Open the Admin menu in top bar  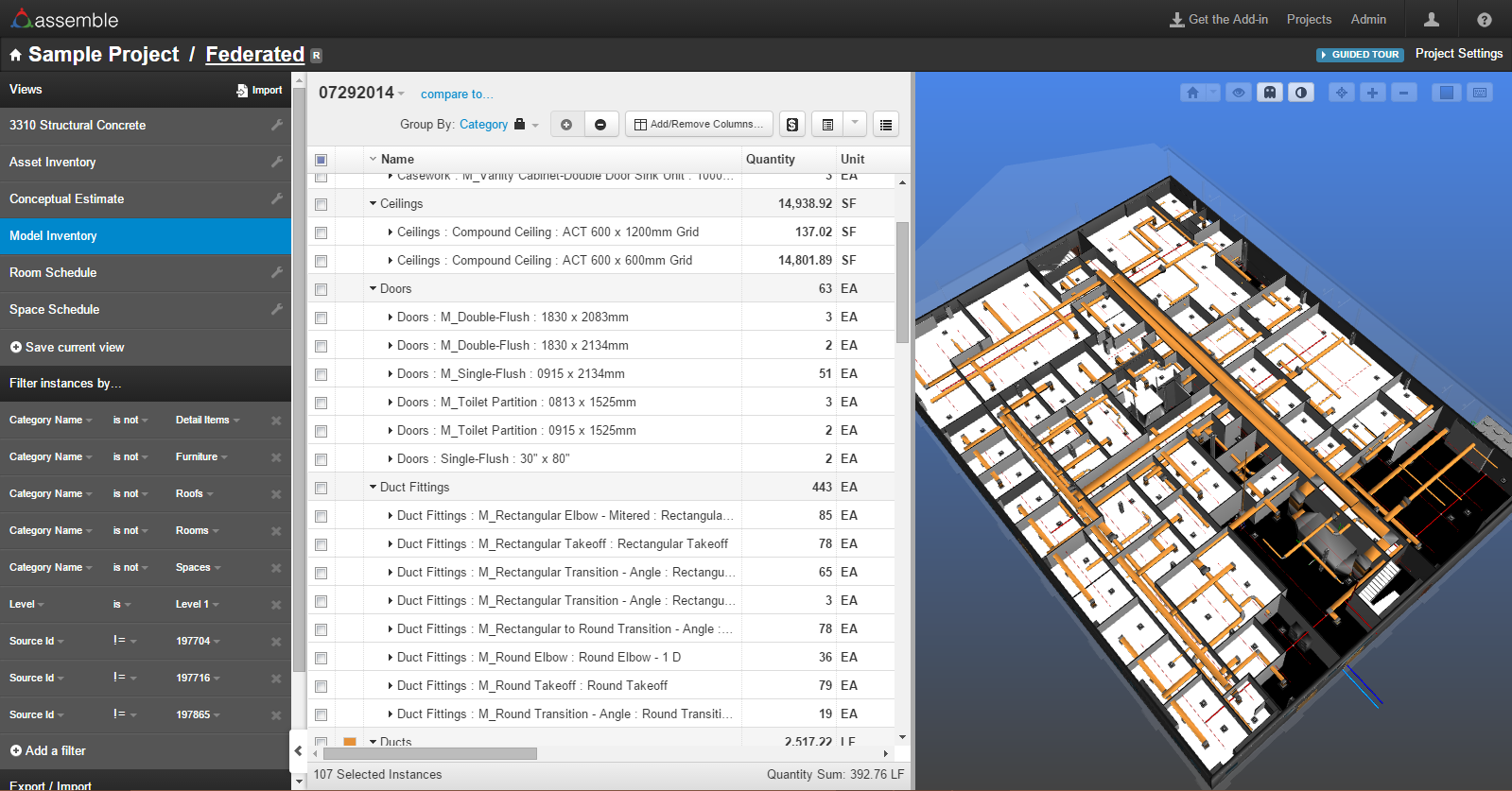click(1368, 19)
